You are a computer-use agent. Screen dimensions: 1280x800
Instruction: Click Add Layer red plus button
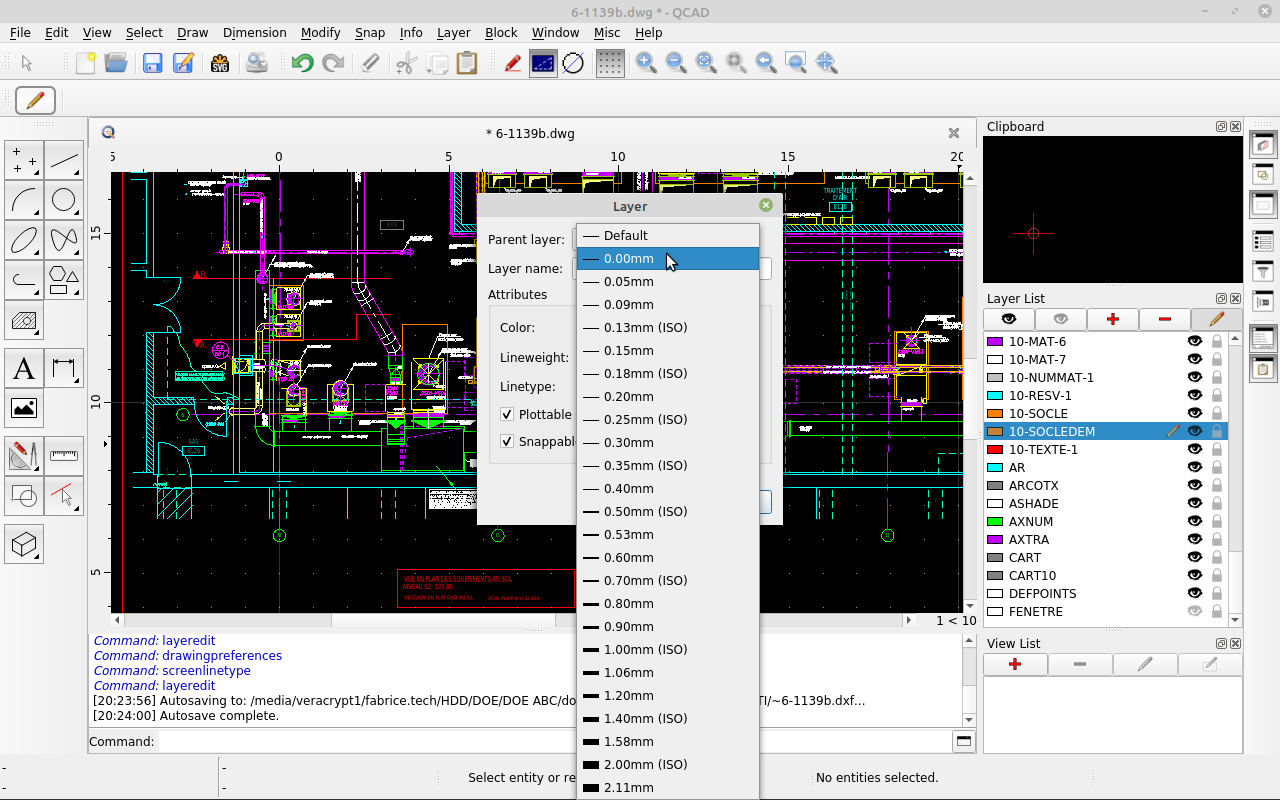1112,319
